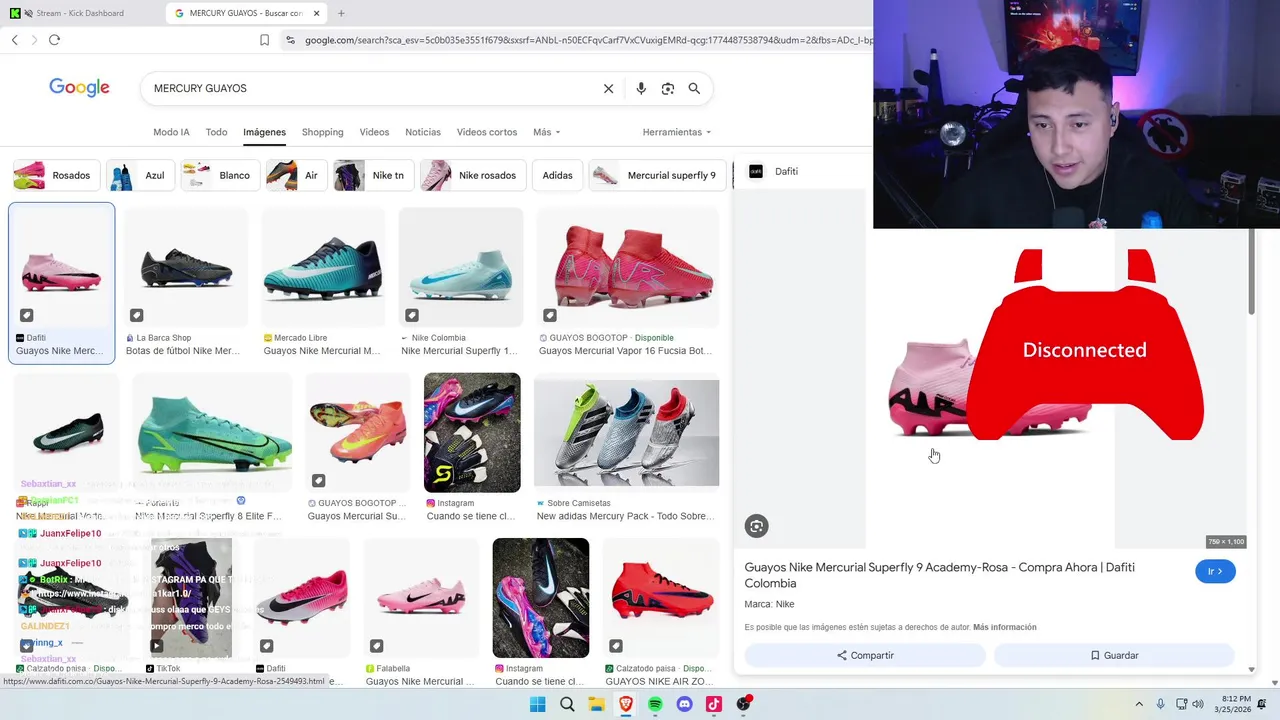This screenshot has height=720, width=1280.
Task: View site information icon in address bar
Action: tap(290, 40)
